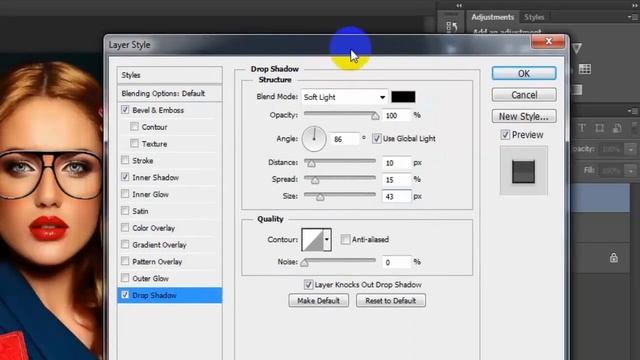640x360 pixels.
Task: Uncheck Bevel & Emboss effect
Action: pos(125,110)
